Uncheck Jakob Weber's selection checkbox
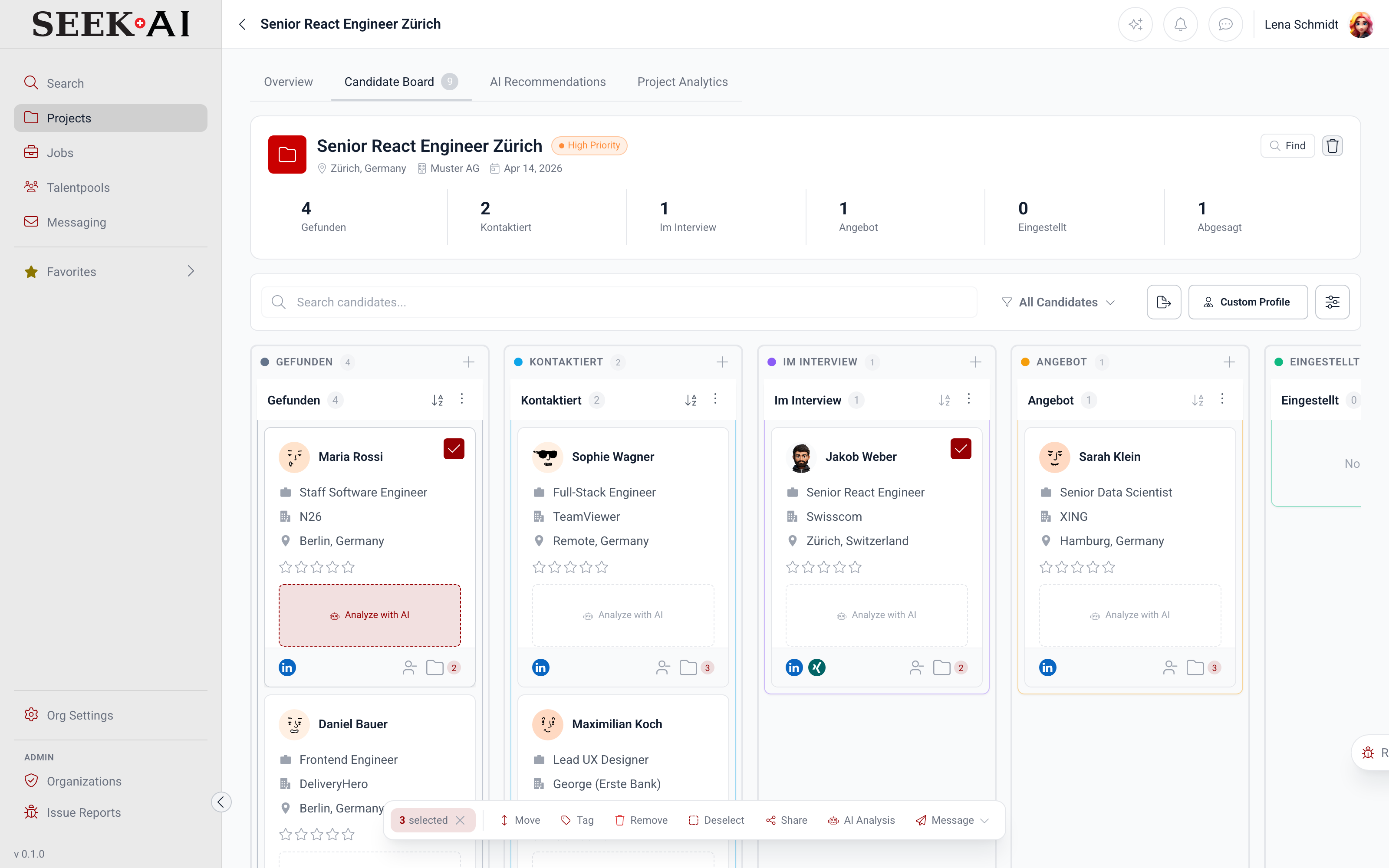The height and width of the screenshot is (868, 1389). [x=960, y=449]
